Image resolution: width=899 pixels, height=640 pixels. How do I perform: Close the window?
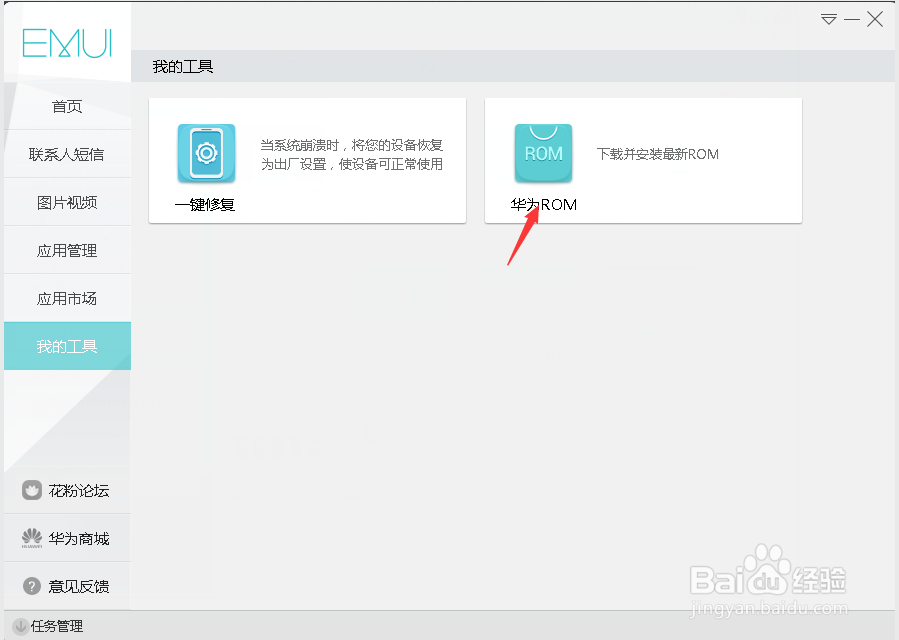click(875, 19)
